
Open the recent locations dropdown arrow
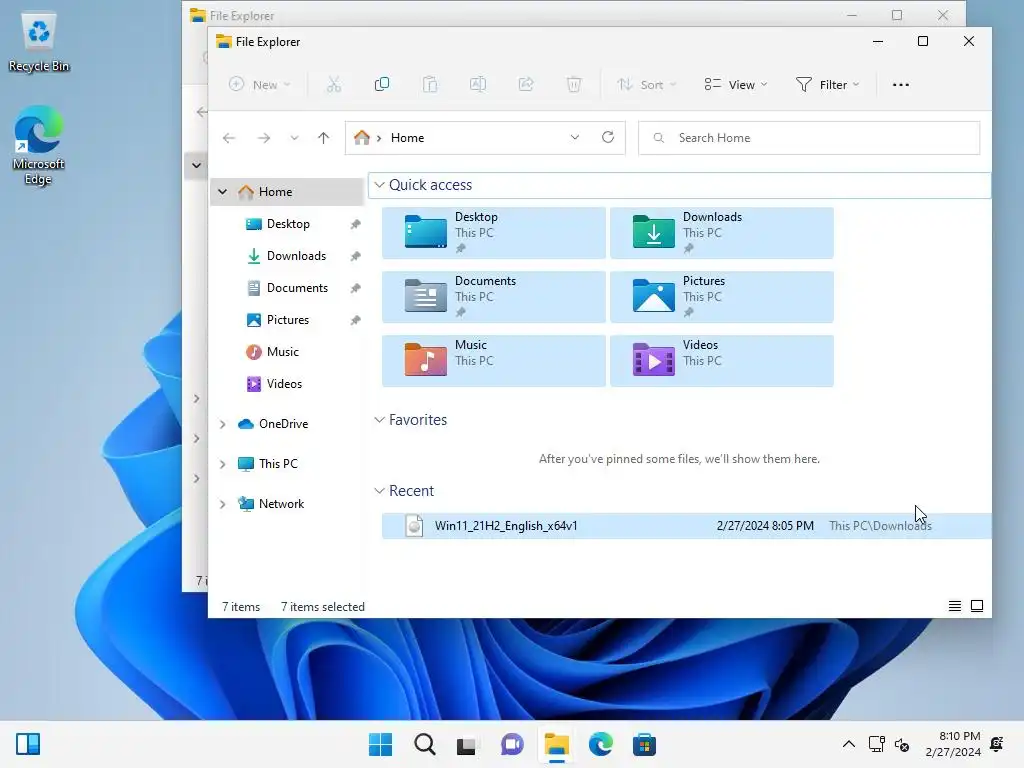pyautogui.click(x=295, y=138)
